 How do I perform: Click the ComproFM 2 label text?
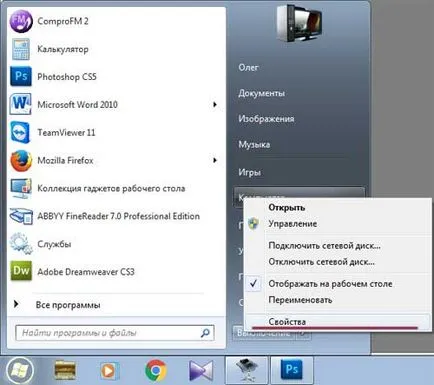pos(63,21)
